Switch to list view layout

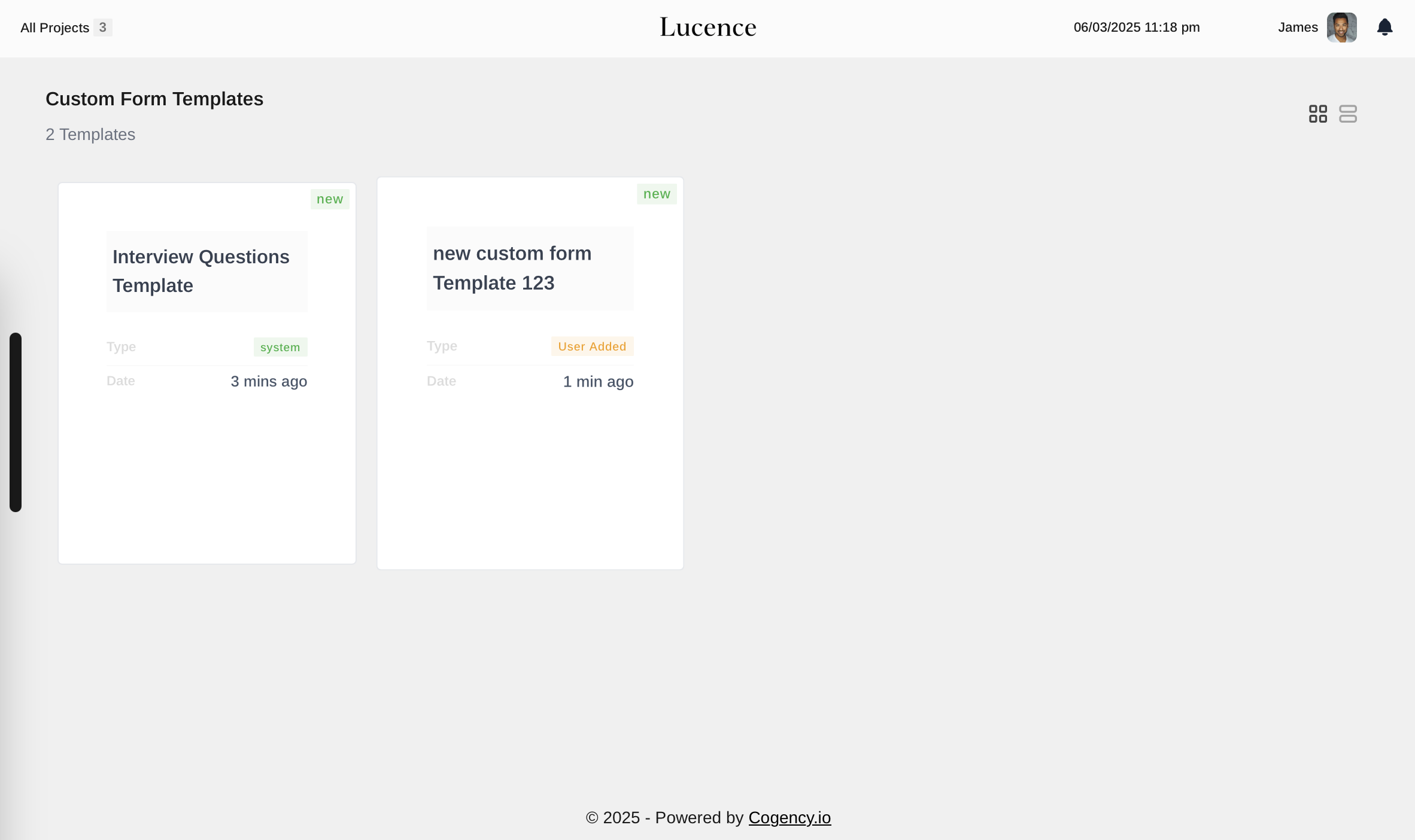coord(1347,114)
